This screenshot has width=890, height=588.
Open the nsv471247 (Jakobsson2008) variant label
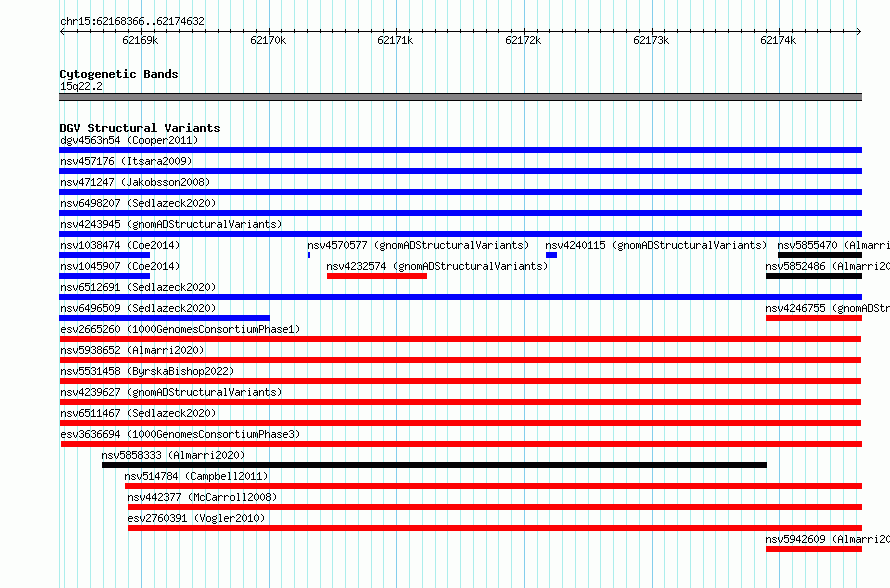coord(135,182)
